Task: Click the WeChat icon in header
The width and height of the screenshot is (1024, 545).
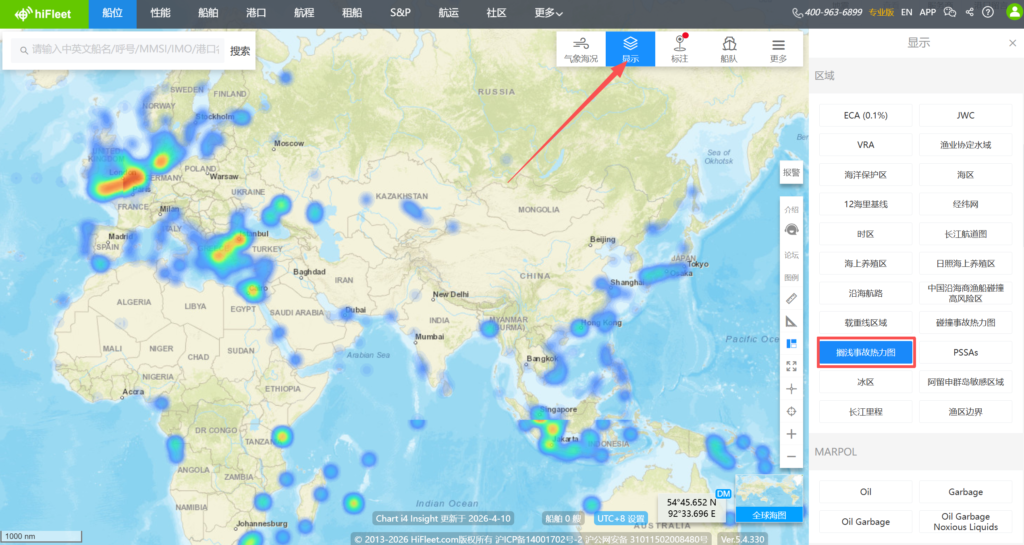Action: point(949,13)
